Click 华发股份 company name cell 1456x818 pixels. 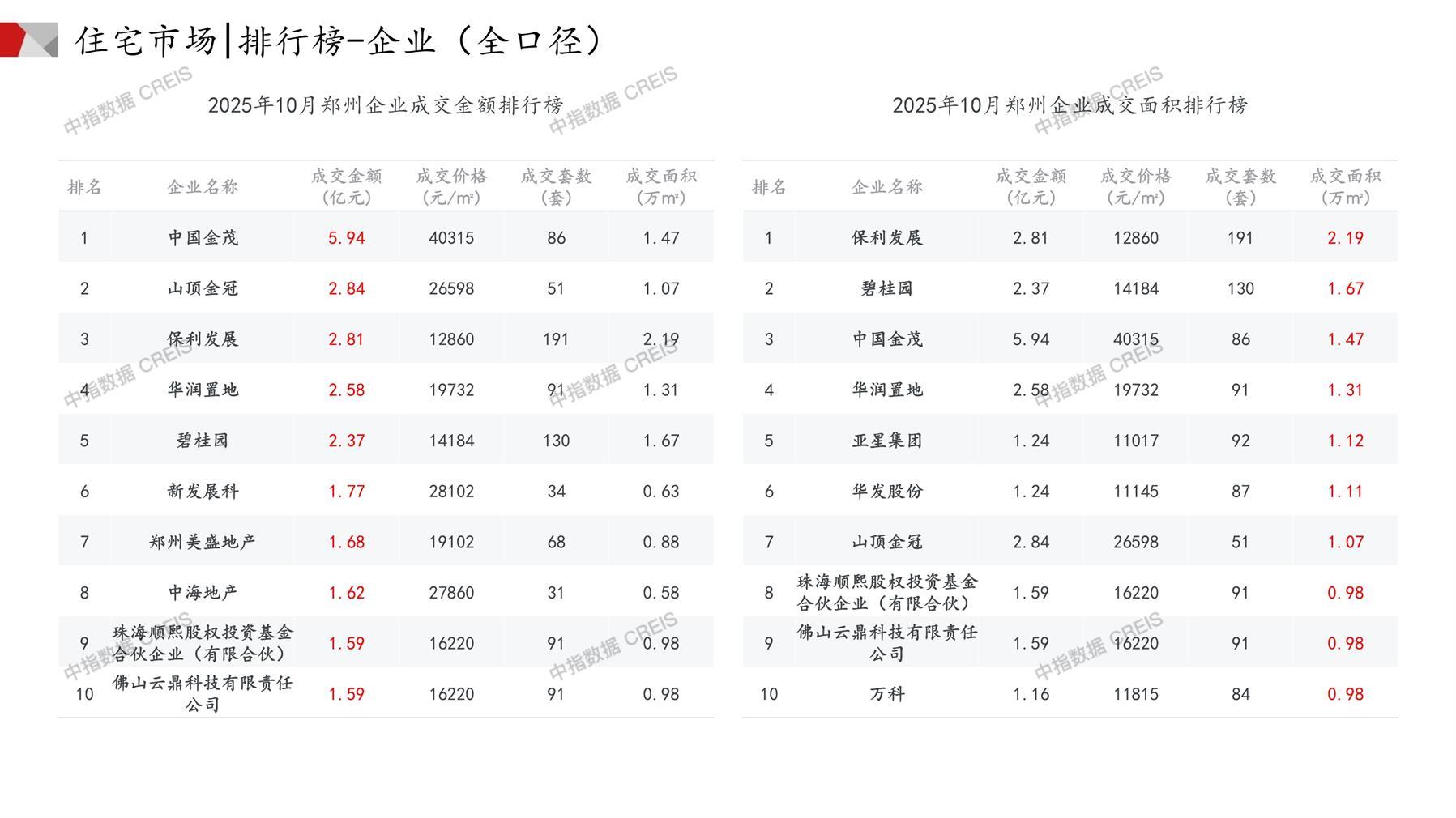point(887,492)
